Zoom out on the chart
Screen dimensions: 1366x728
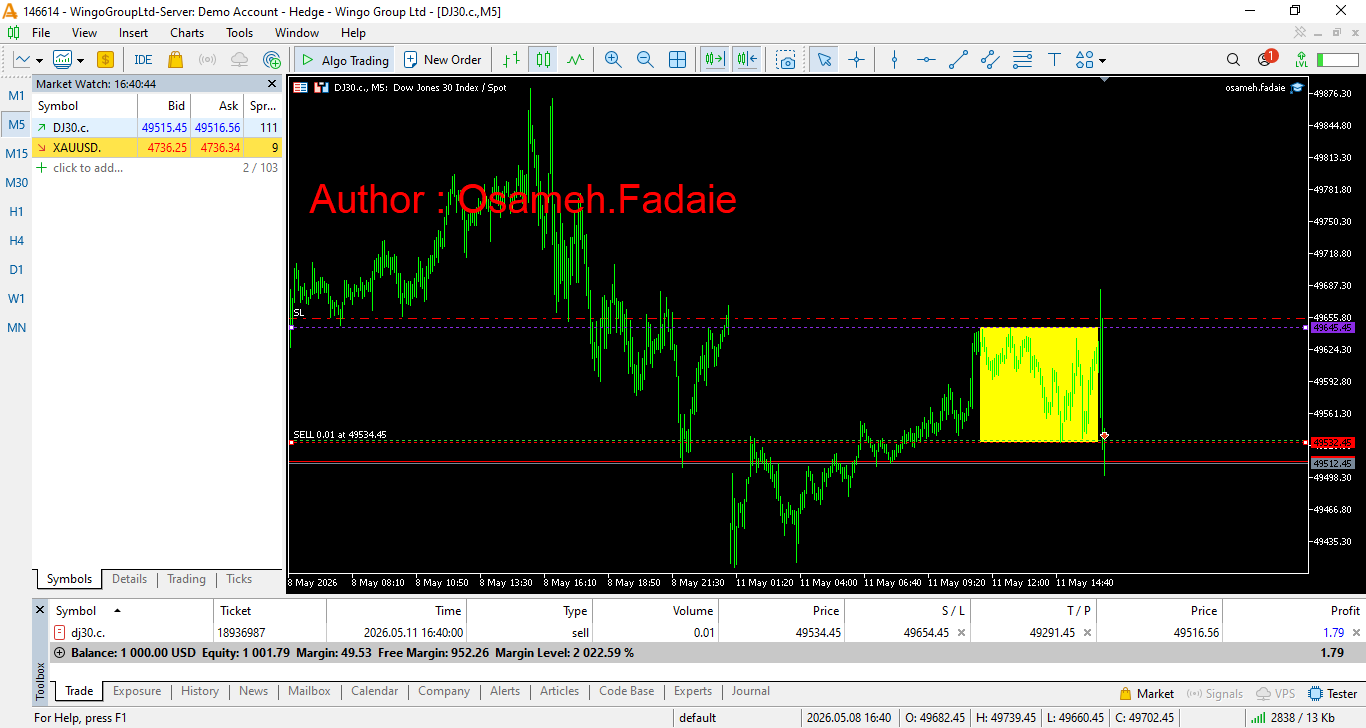coord(645,60)
